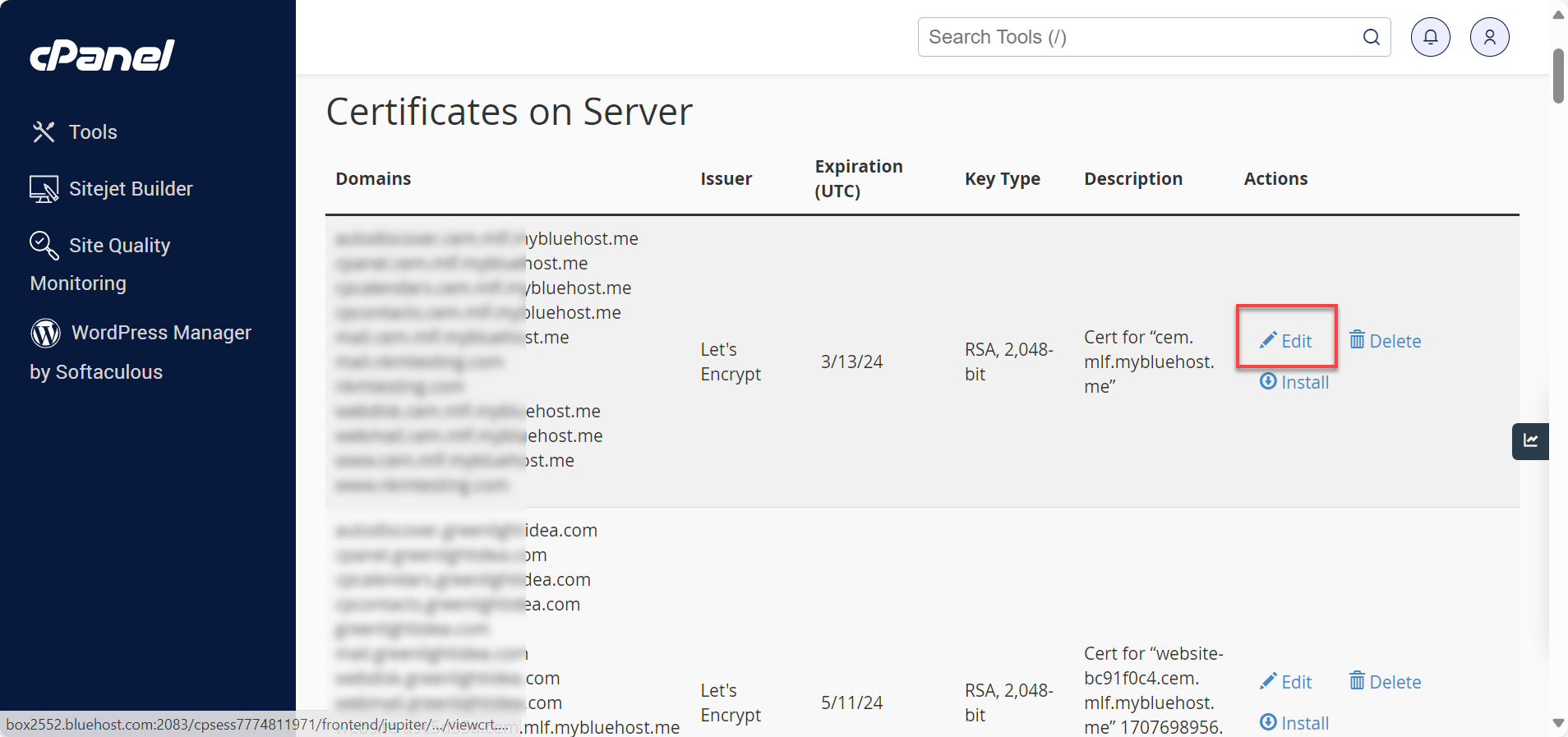Screen dimensions: 1568x737
Task: Open WordPress Manager by Softaculous
Action: [161, 333]
